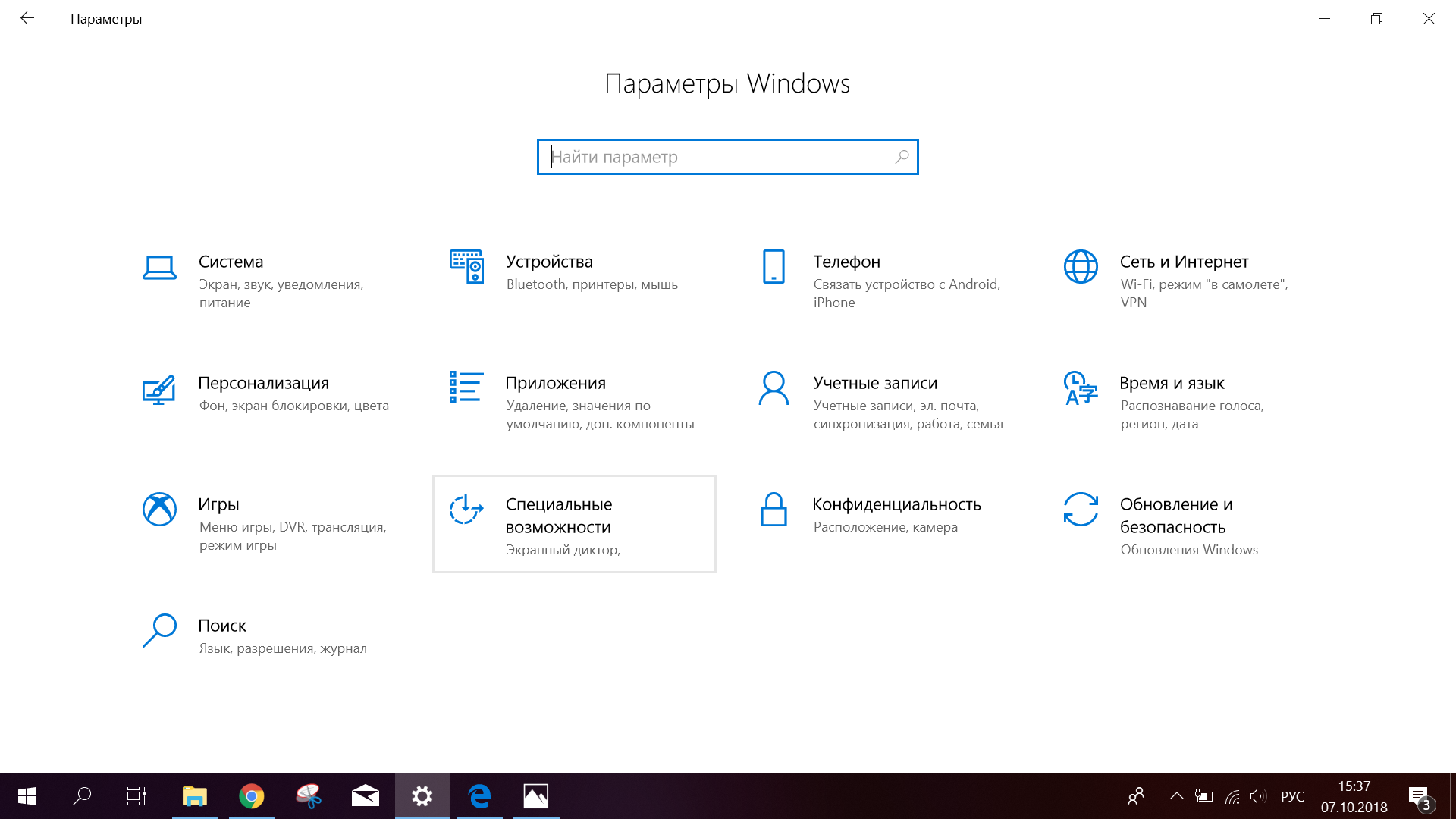Open the Телефон settings title
This screenshot has width=1456, height=819.
[x=847, y=262]
